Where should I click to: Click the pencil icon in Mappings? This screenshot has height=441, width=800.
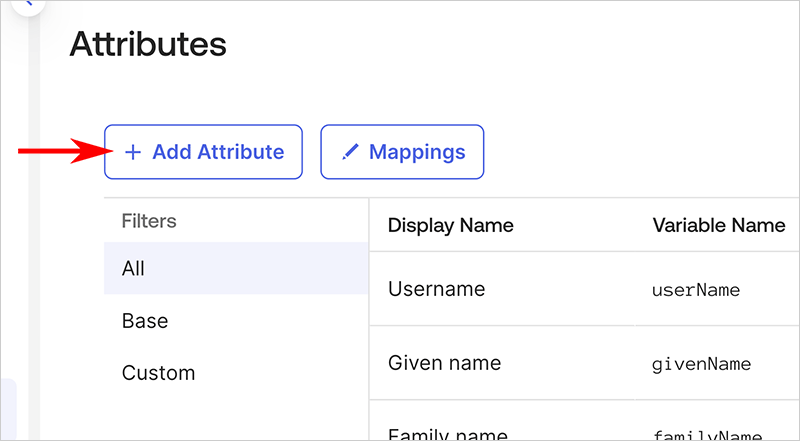(349, 153)
